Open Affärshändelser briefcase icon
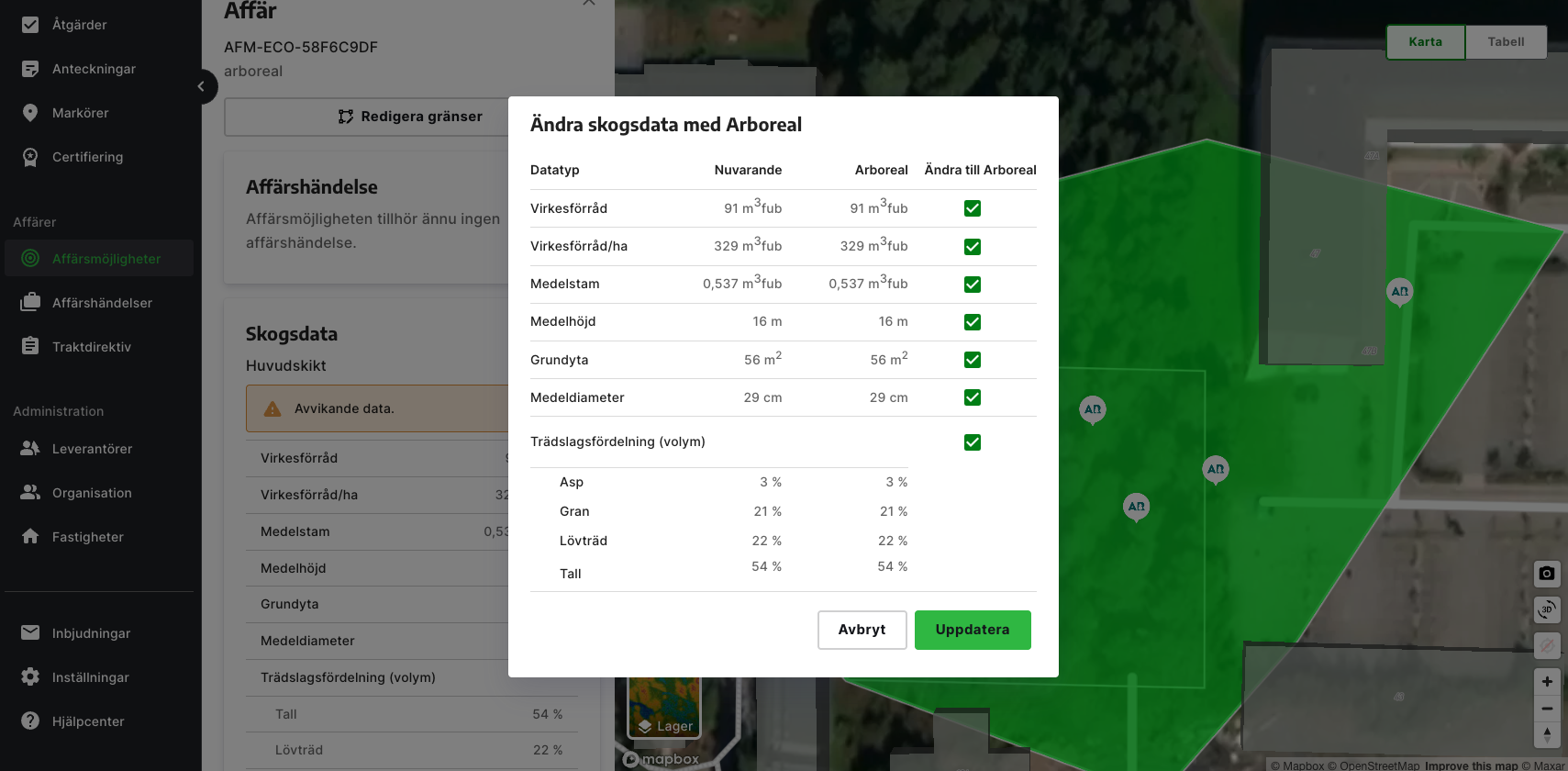 point(30,302)
